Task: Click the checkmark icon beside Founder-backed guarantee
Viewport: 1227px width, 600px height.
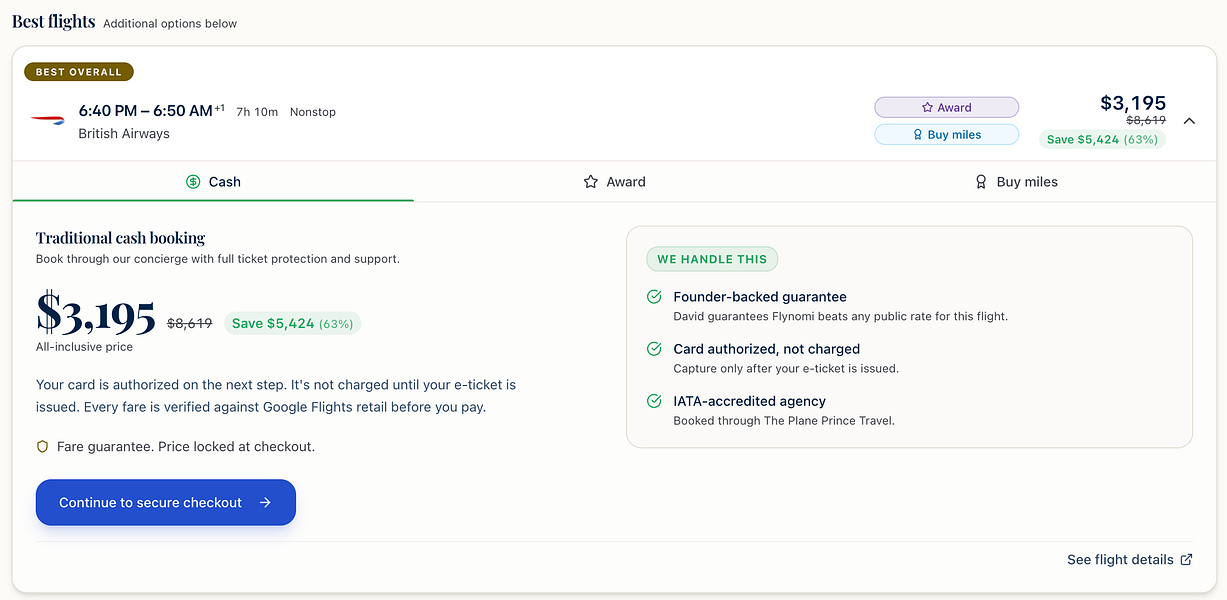Action: click(x=654, y=297)
